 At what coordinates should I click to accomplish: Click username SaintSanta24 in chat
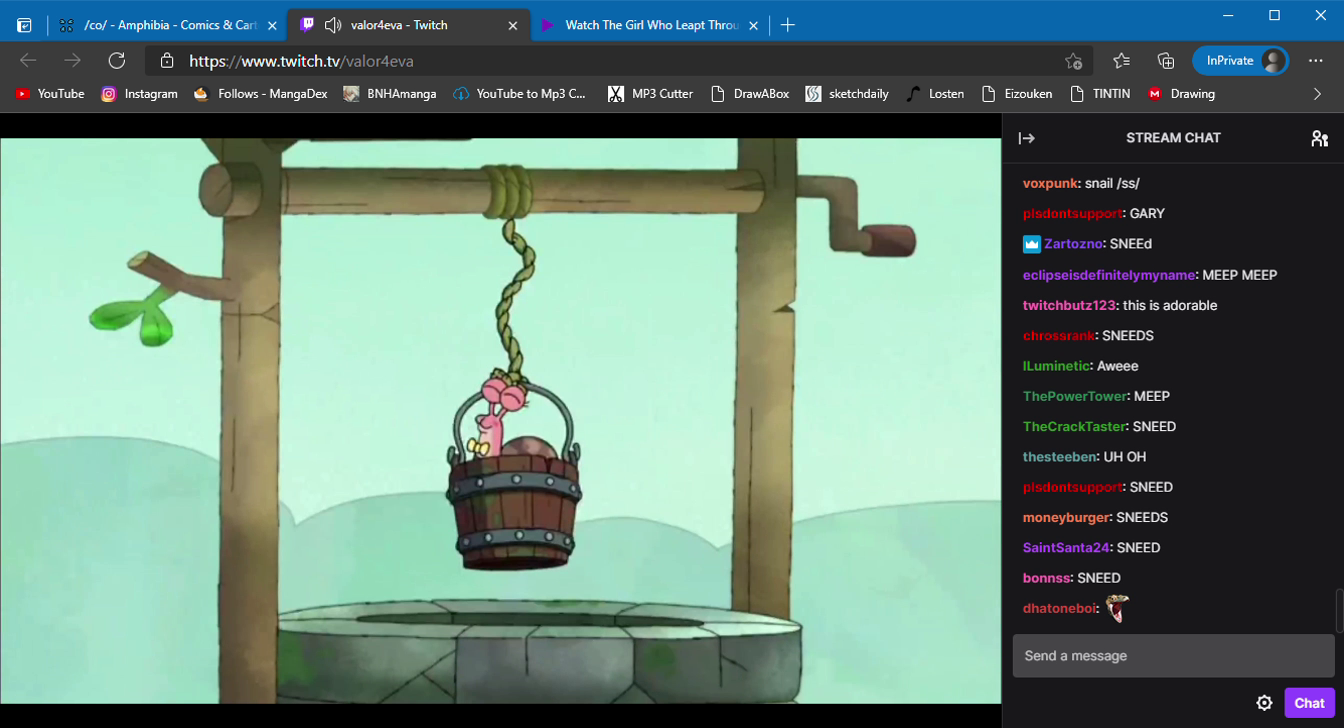coord(1066,548)
